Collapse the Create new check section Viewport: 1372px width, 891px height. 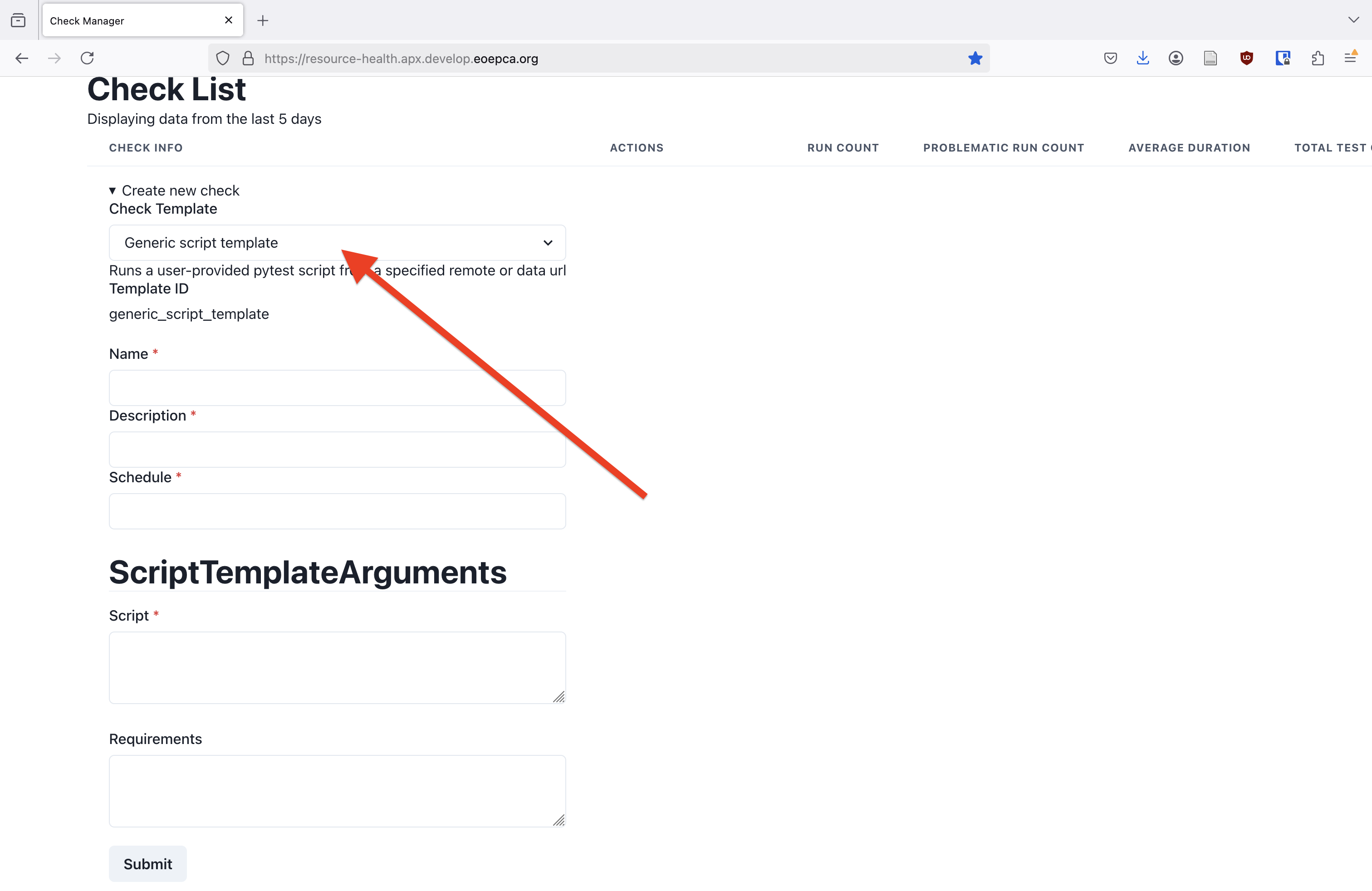[x=174, y=191]
